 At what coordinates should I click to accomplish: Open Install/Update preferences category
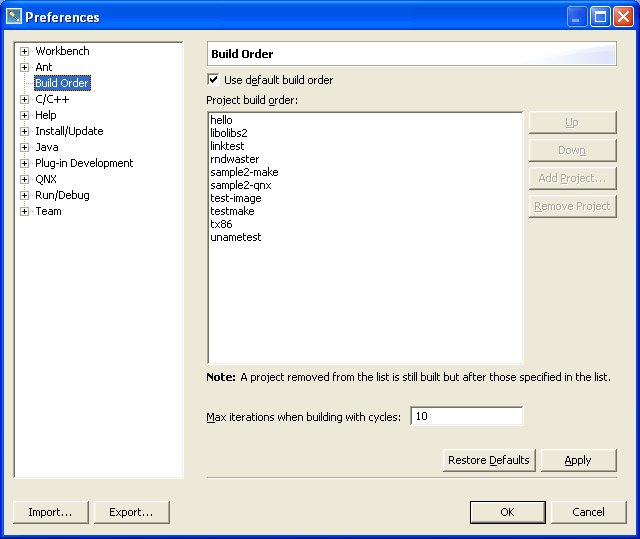point(69,131)
